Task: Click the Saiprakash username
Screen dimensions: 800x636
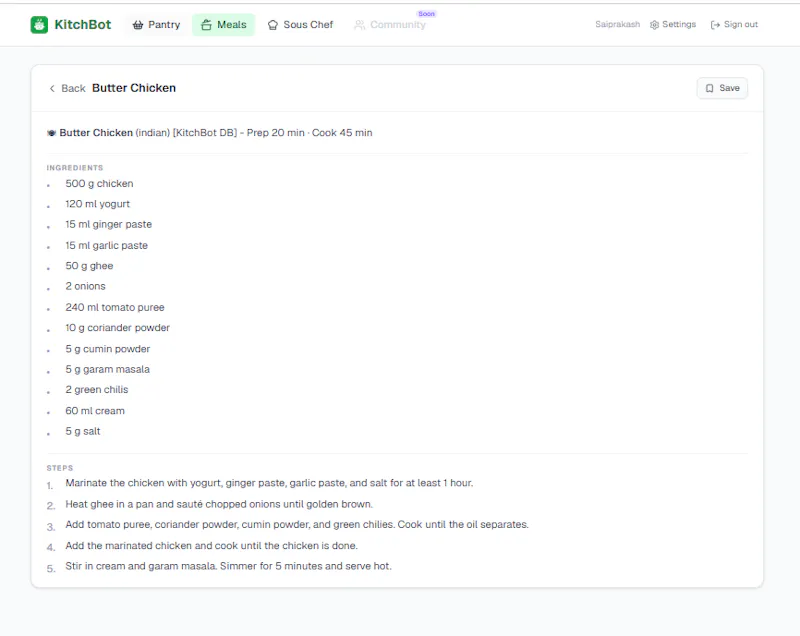Action: click(x=617, y=24)
